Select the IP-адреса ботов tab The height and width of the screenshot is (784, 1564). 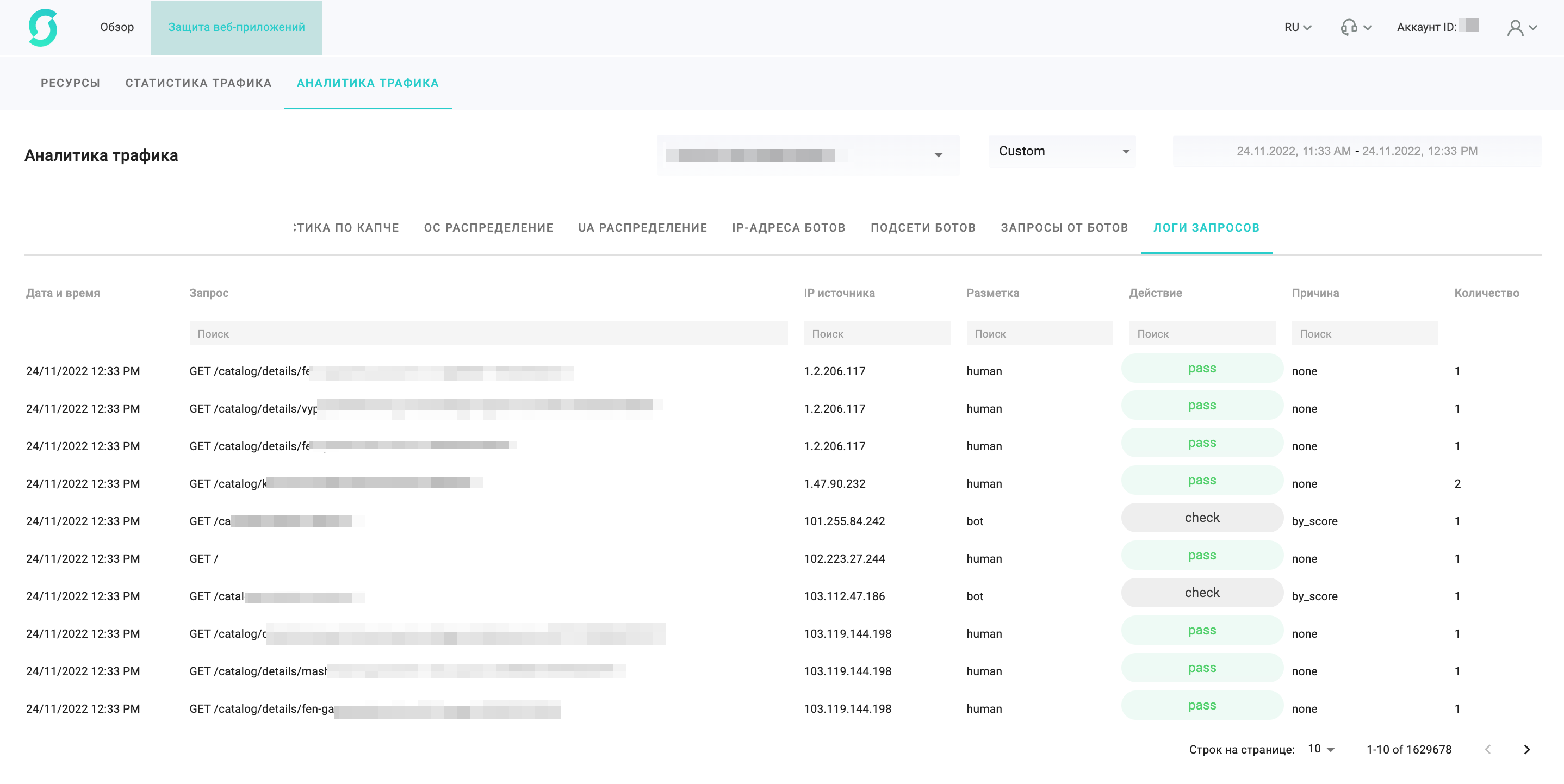(788, 228)
